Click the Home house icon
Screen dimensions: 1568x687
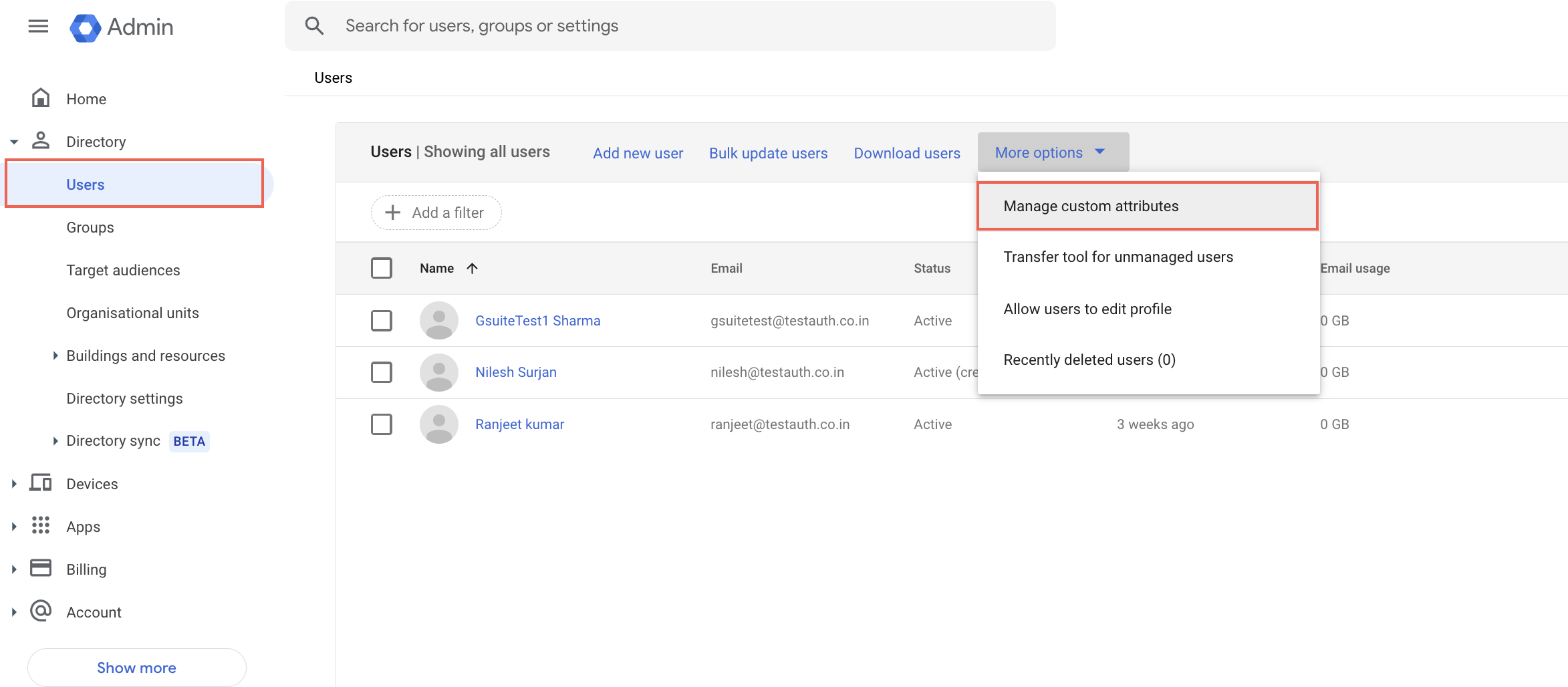point(41,98)
